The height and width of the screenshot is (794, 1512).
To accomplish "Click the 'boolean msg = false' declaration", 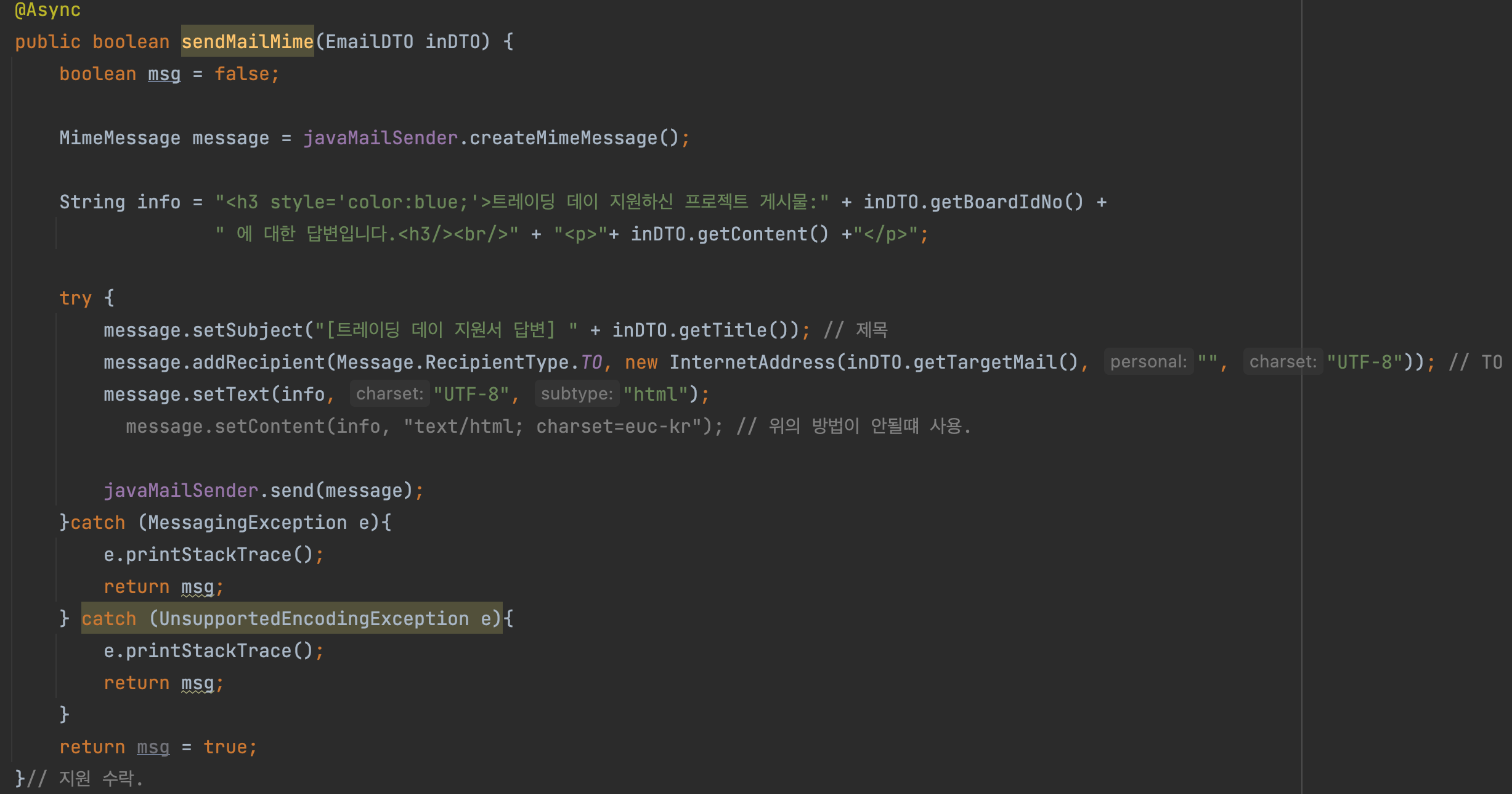I will (169, 74).
